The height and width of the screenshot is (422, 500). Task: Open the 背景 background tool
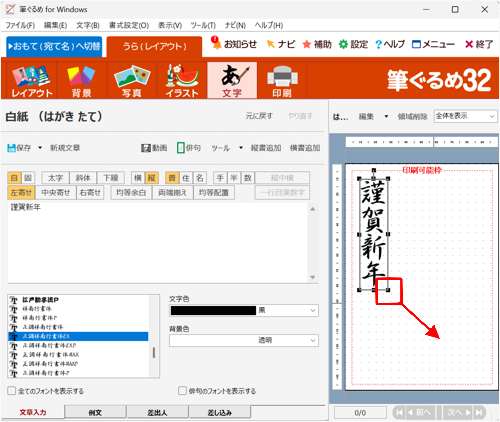82,80
